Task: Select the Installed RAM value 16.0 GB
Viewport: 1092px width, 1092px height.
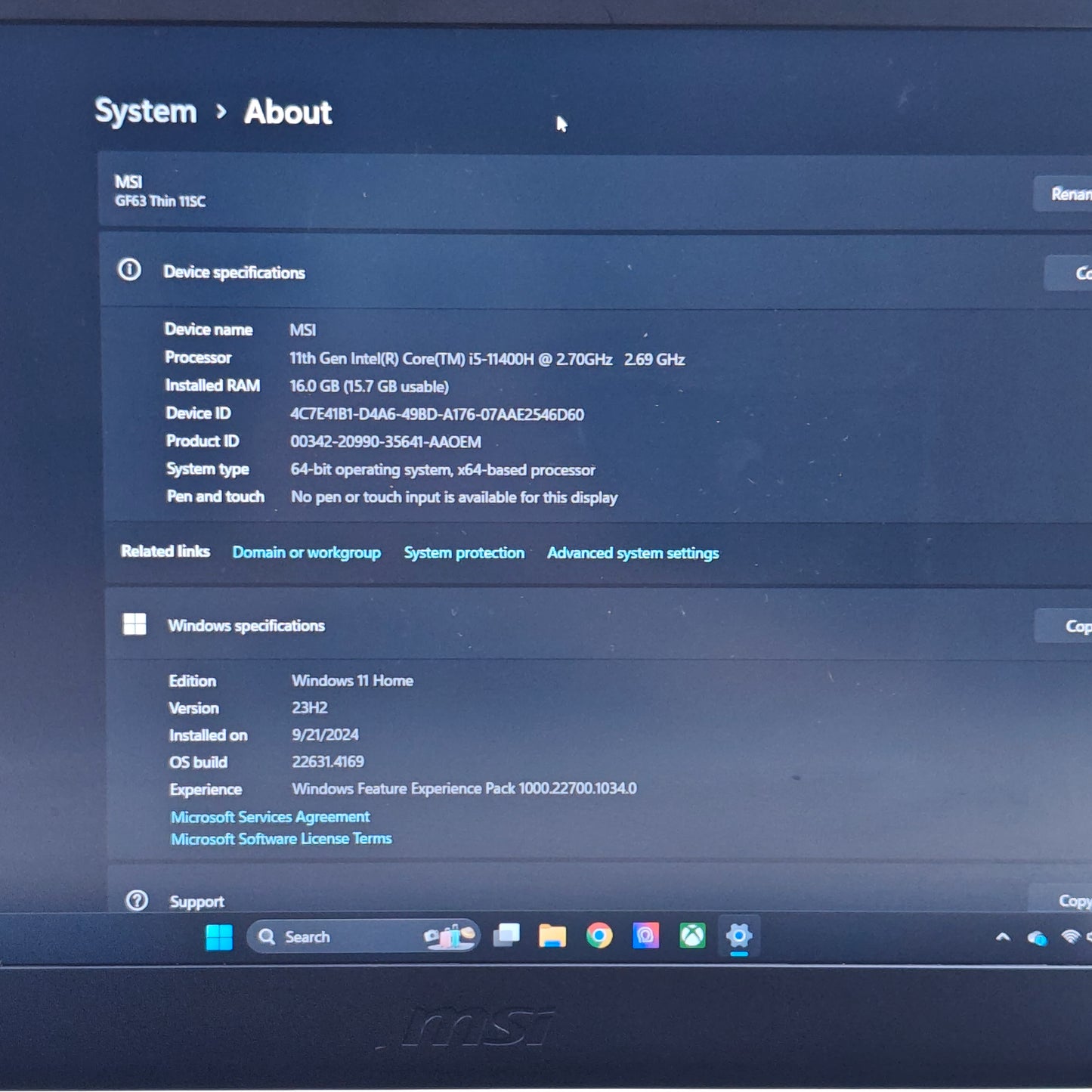Action: 369,386
